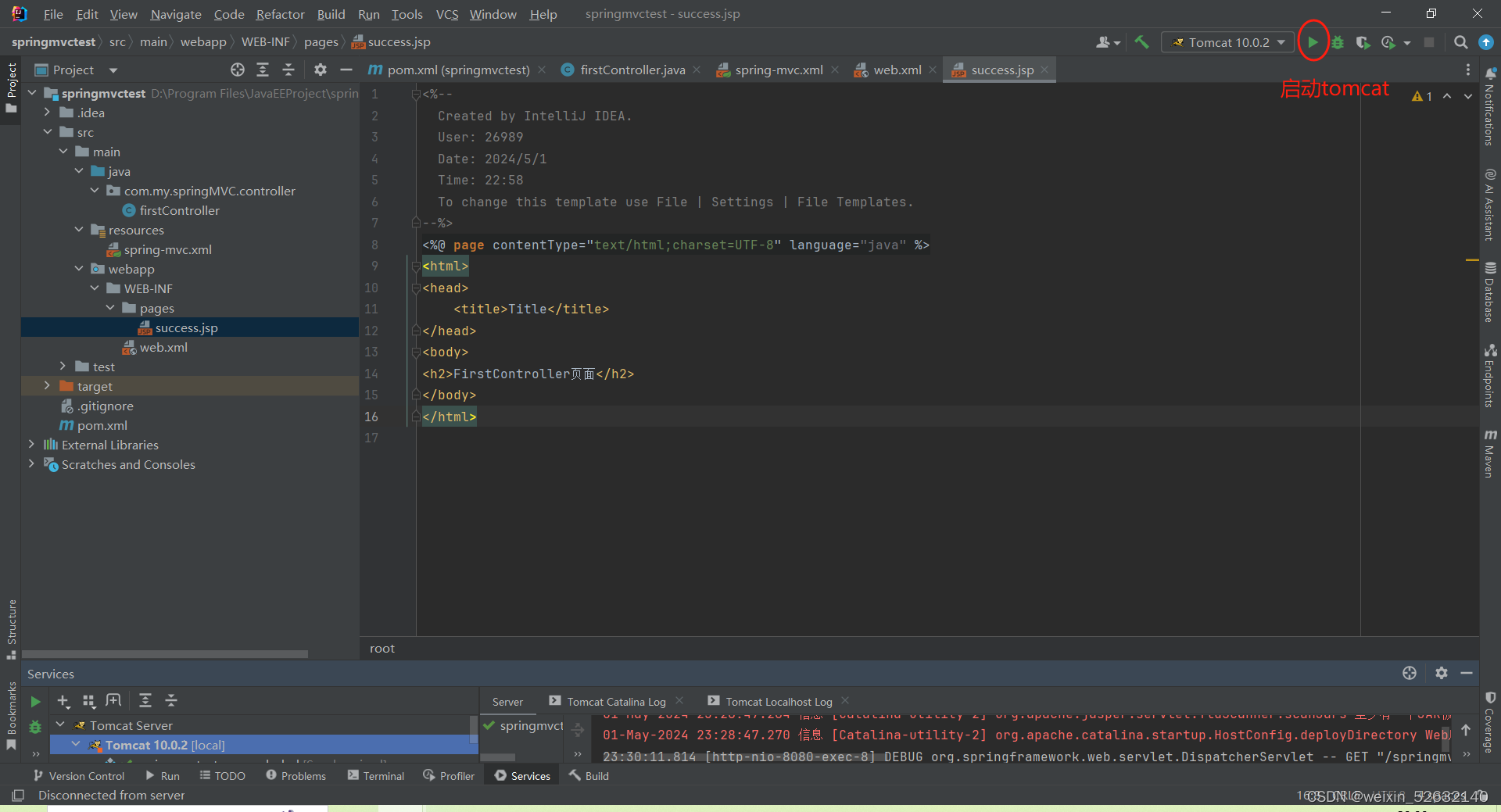This screenshot has height=812, width=1501.
Task: Switch to Tomcat Localhost Log tab
Action: [x=779, y=702]
